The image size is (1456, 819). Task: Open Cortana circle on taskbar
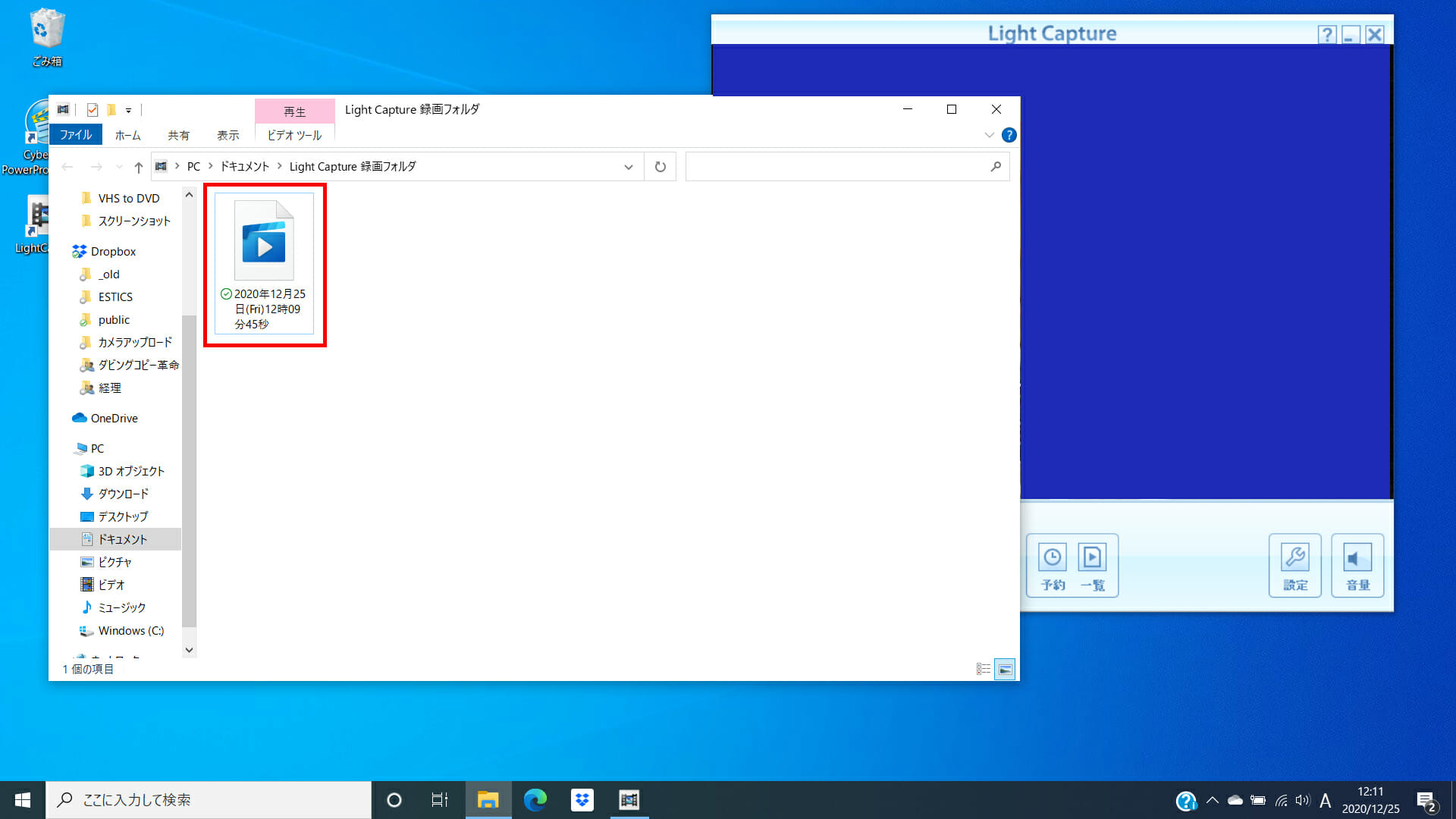pos(394,800)
